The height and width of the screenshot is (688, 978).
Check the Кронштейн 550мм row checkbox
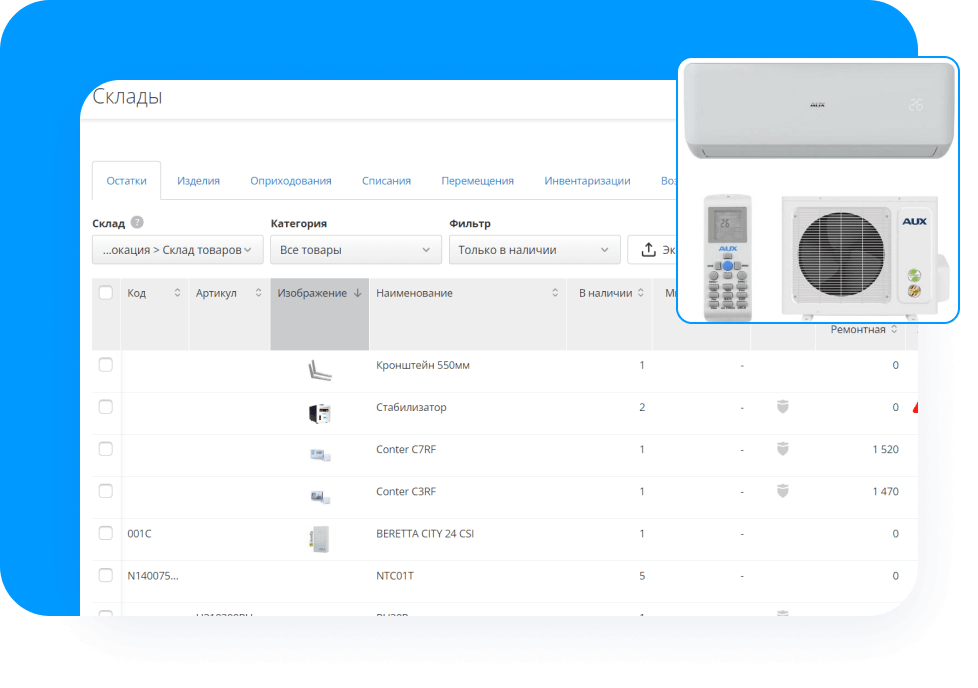(106, 365)
